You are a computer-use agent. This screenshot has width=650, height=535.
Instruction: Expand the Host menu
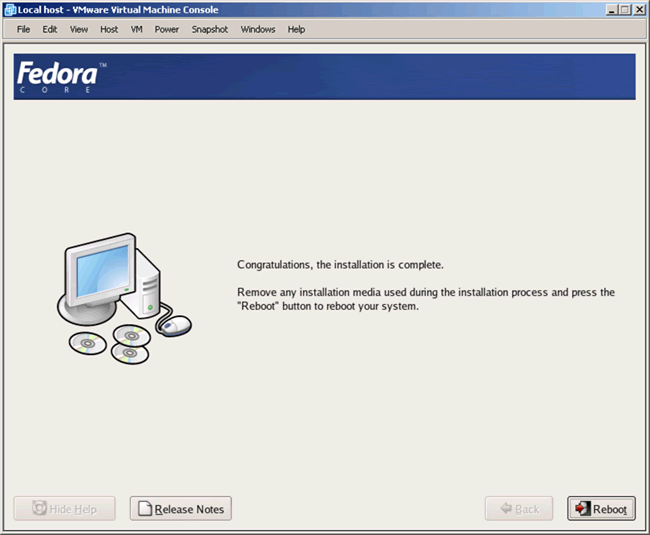pos(109,29)
